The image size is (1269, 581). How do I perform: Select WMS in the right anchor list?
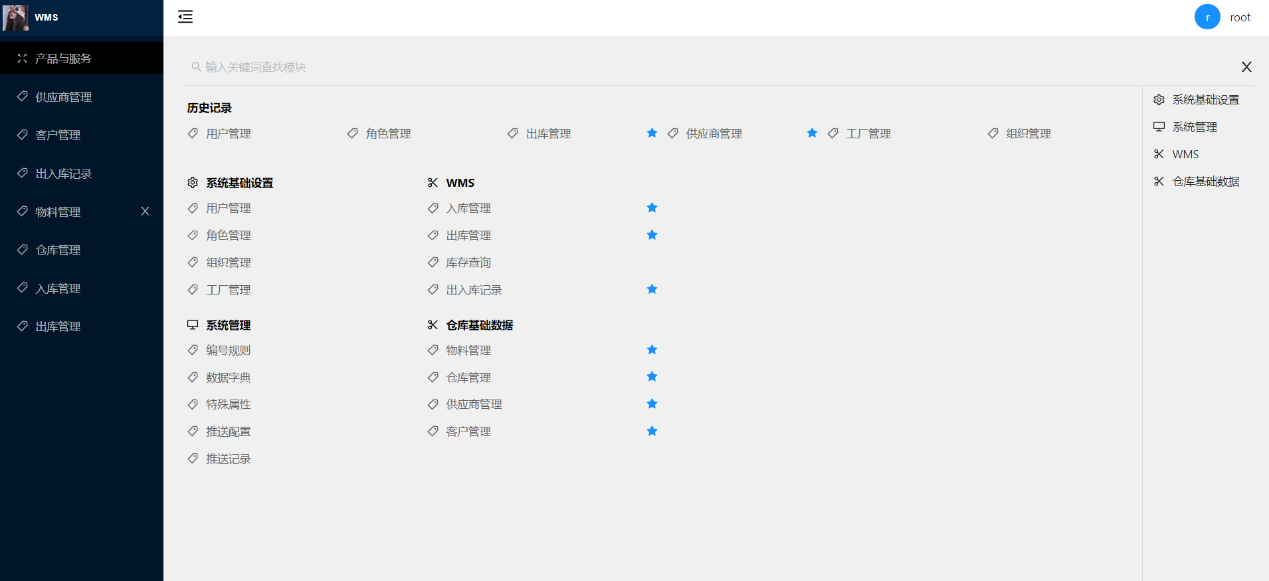click(x=1185, y=154)
